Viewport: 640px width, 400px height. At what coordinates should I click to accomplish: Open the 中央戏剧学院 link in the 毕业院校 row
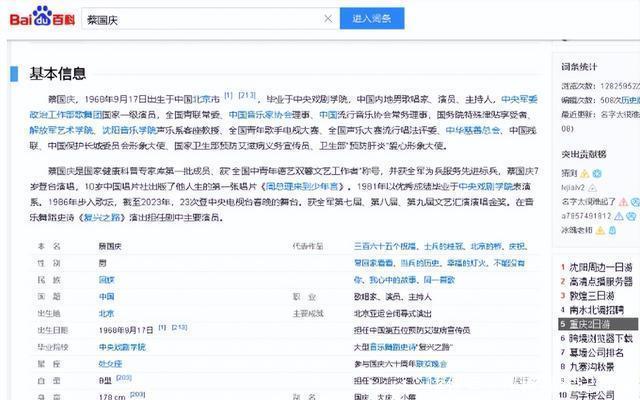pos(122,347)
